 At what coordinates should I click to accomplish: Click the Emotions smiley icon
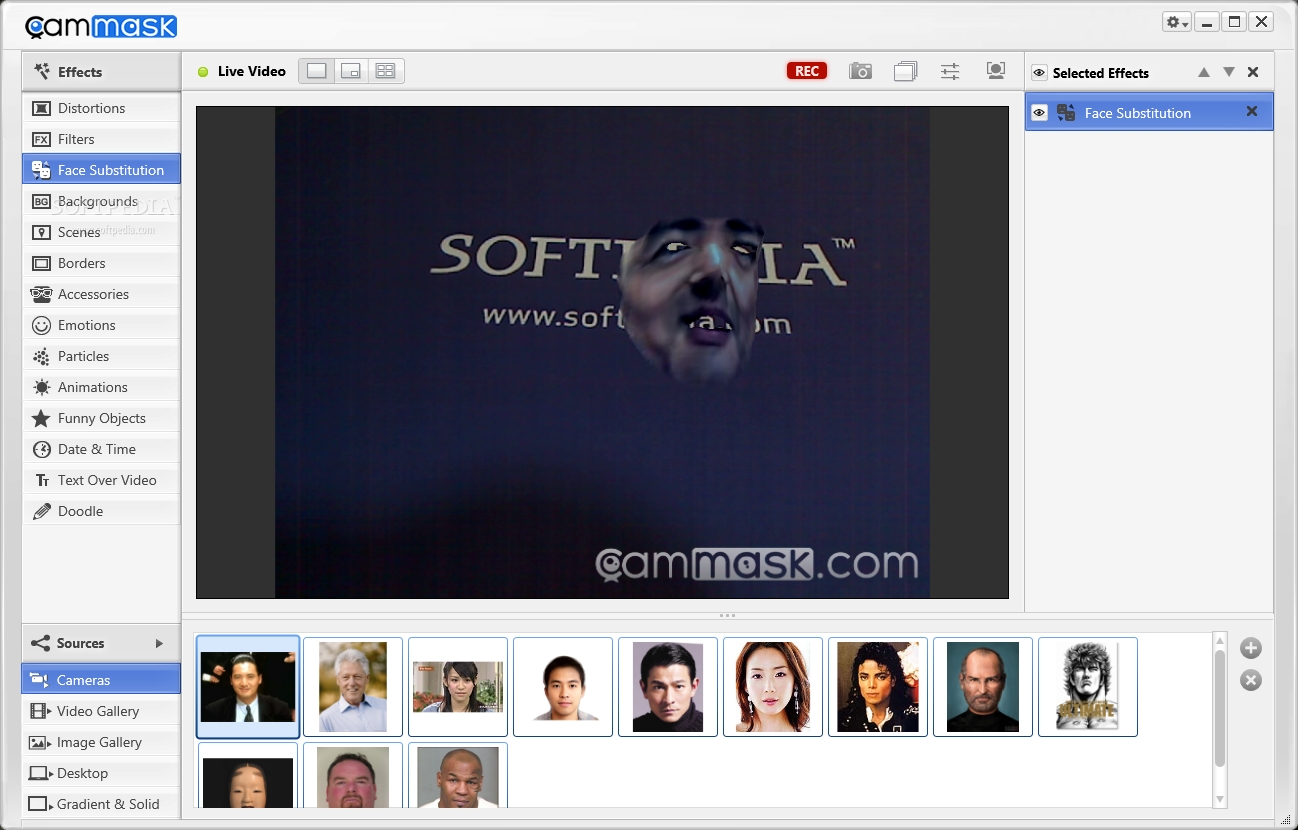pos(41,325)
